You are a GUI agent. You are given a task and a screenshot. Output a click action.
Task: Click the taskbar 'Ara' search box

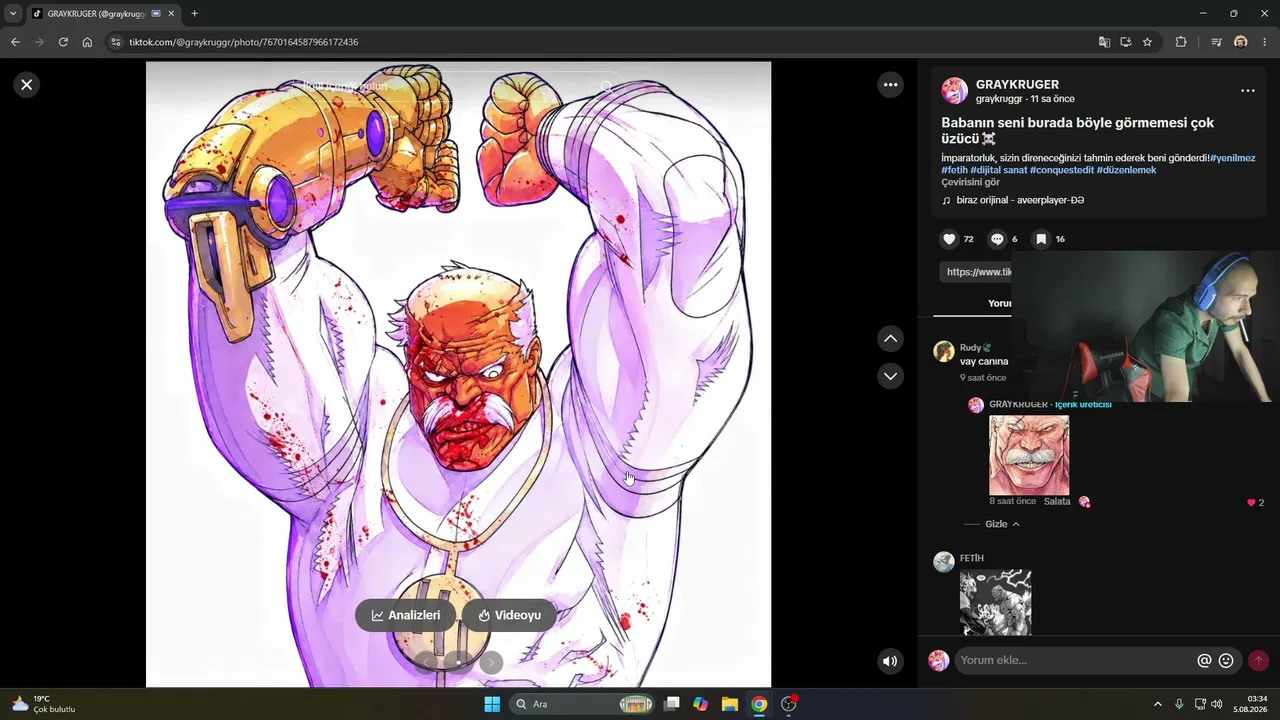(582, 704)
